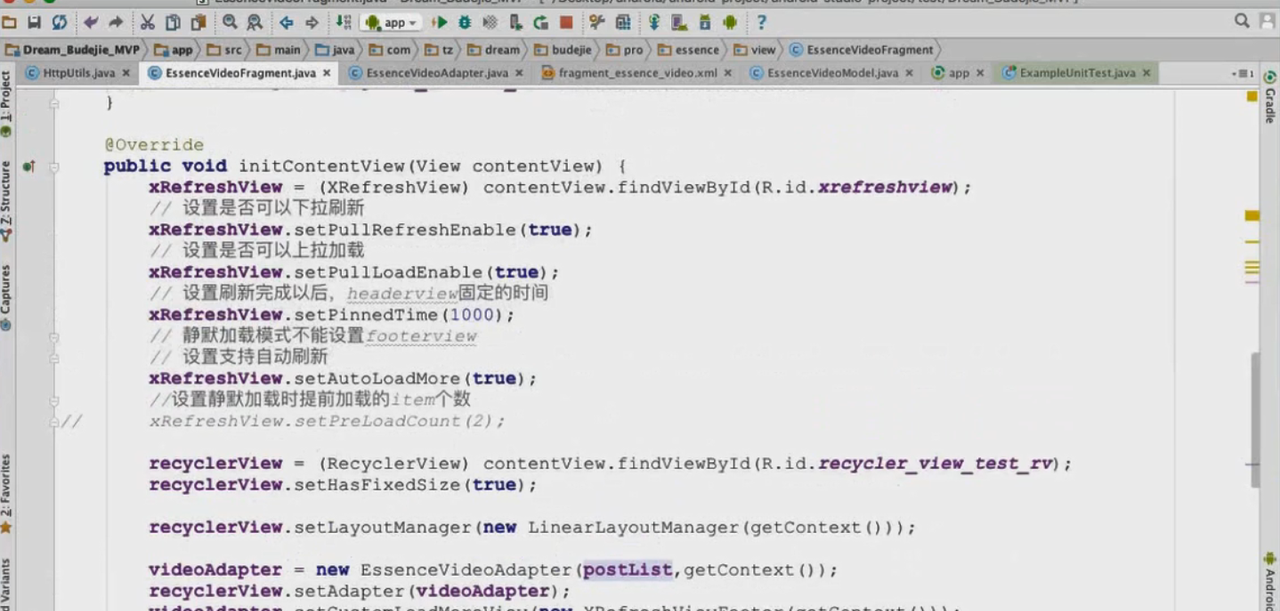Switch to EssenceVideoModel.java tab
The image size is (1280, 611).
832,73
